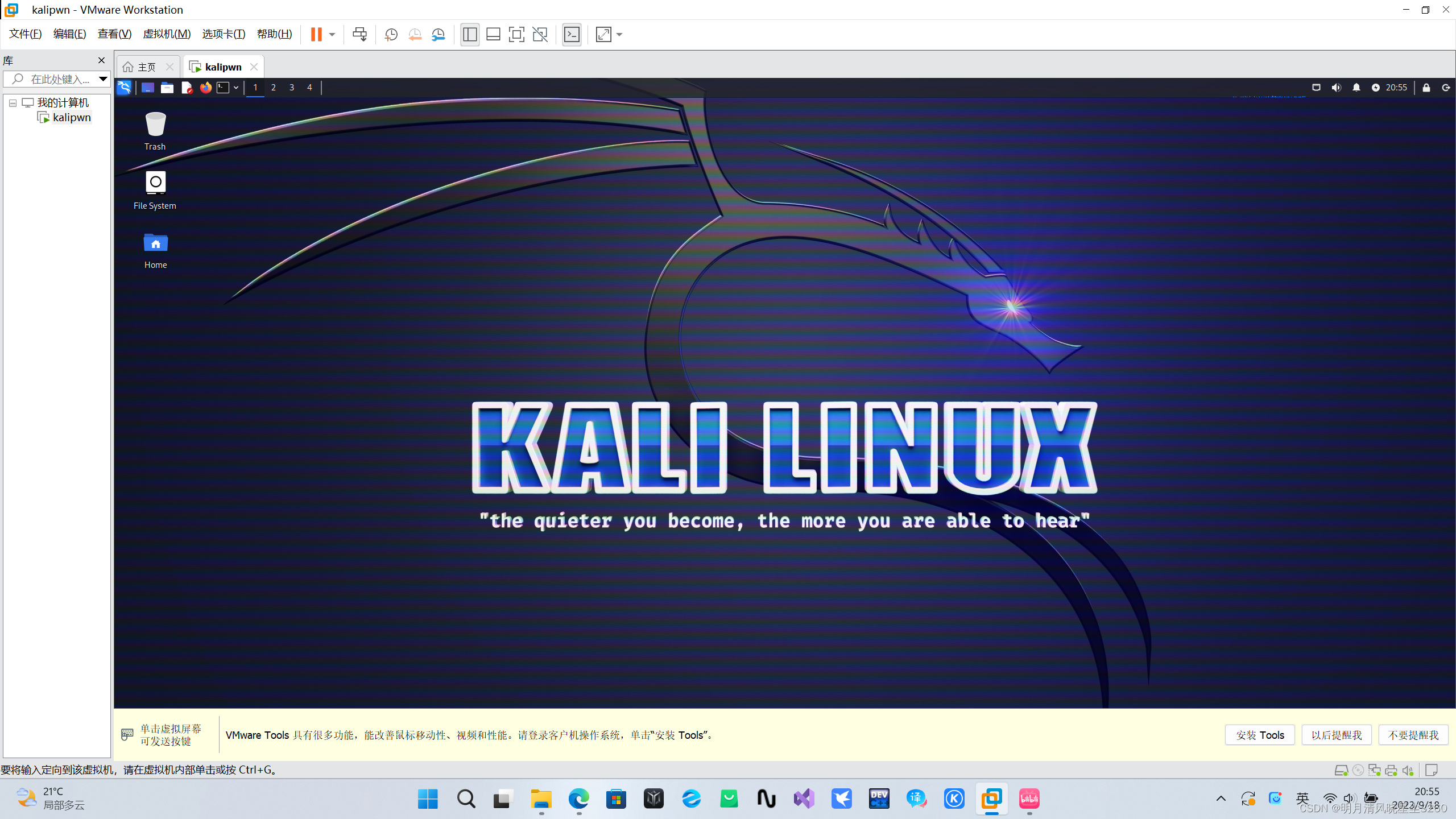
Task: Open Microsoft Edge from the taskbar
Action: click(578, 799)
